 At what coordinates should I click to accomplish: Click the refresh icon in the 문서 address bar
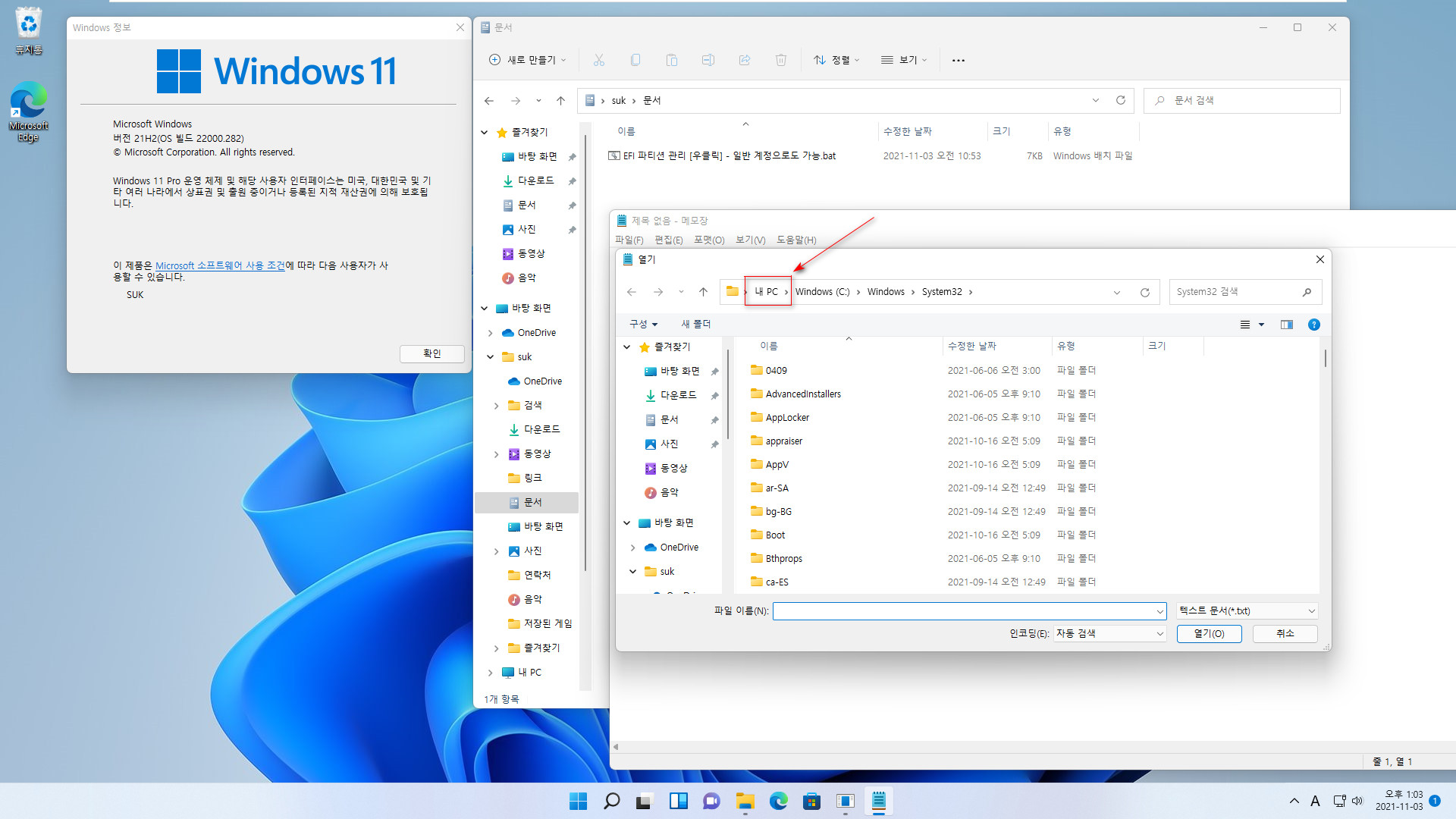tap(1121, 100)
